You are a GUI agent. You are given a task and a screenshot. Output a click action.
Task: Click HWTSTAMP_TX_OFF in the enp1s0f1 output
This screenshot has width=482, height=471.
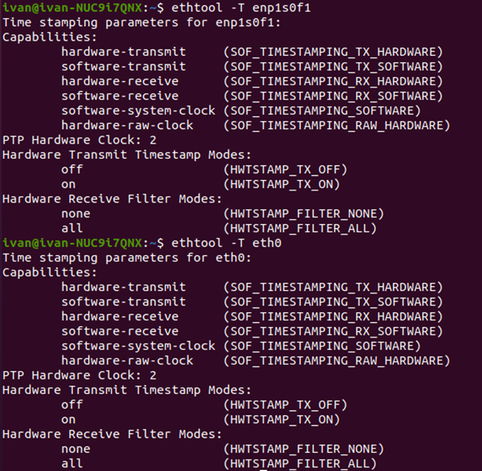pos(285,169)
